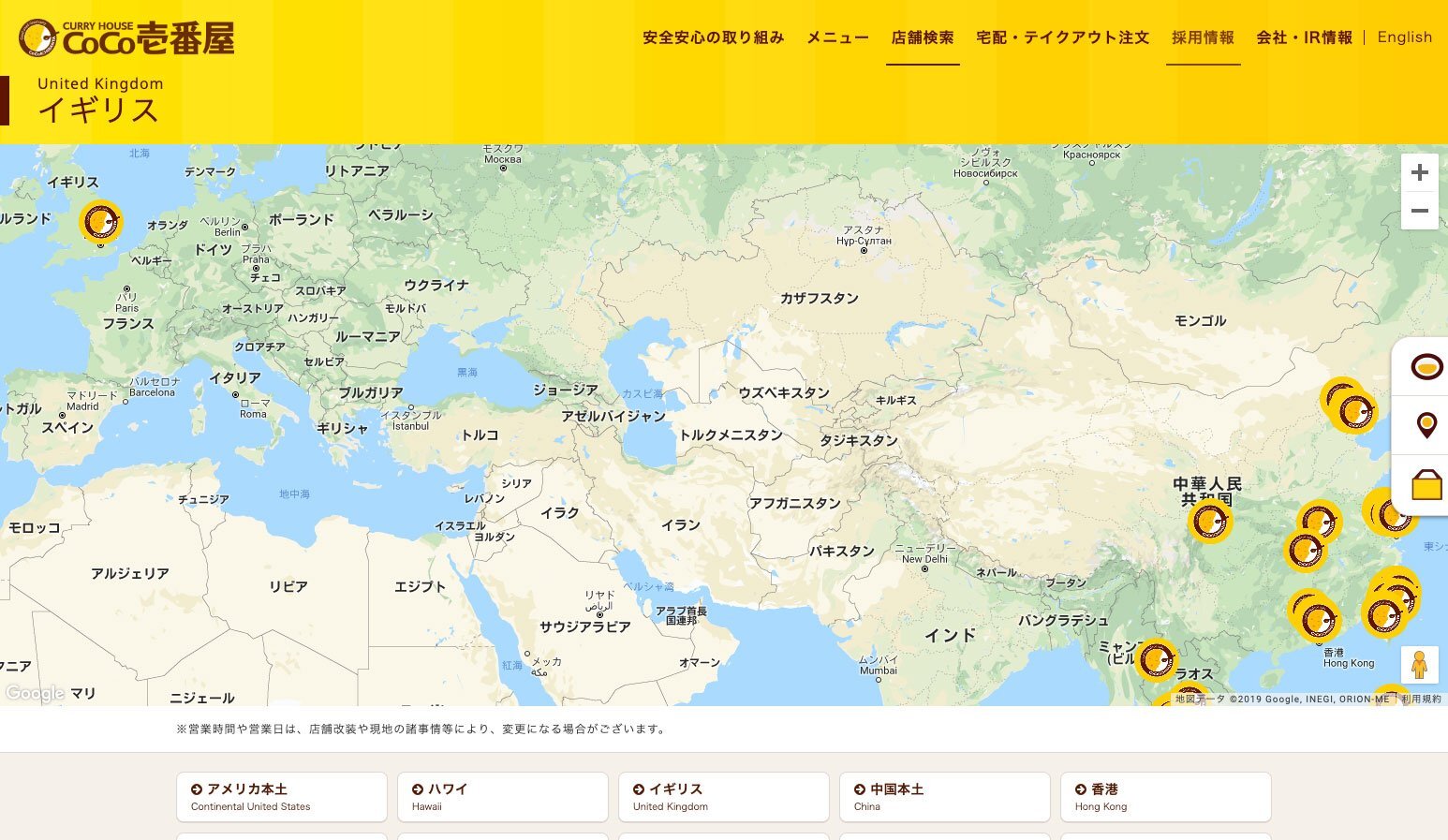The height and width of the screenshot is (840, 1448).
Task: Click the ドイツ label on the map
Action: 214,249
